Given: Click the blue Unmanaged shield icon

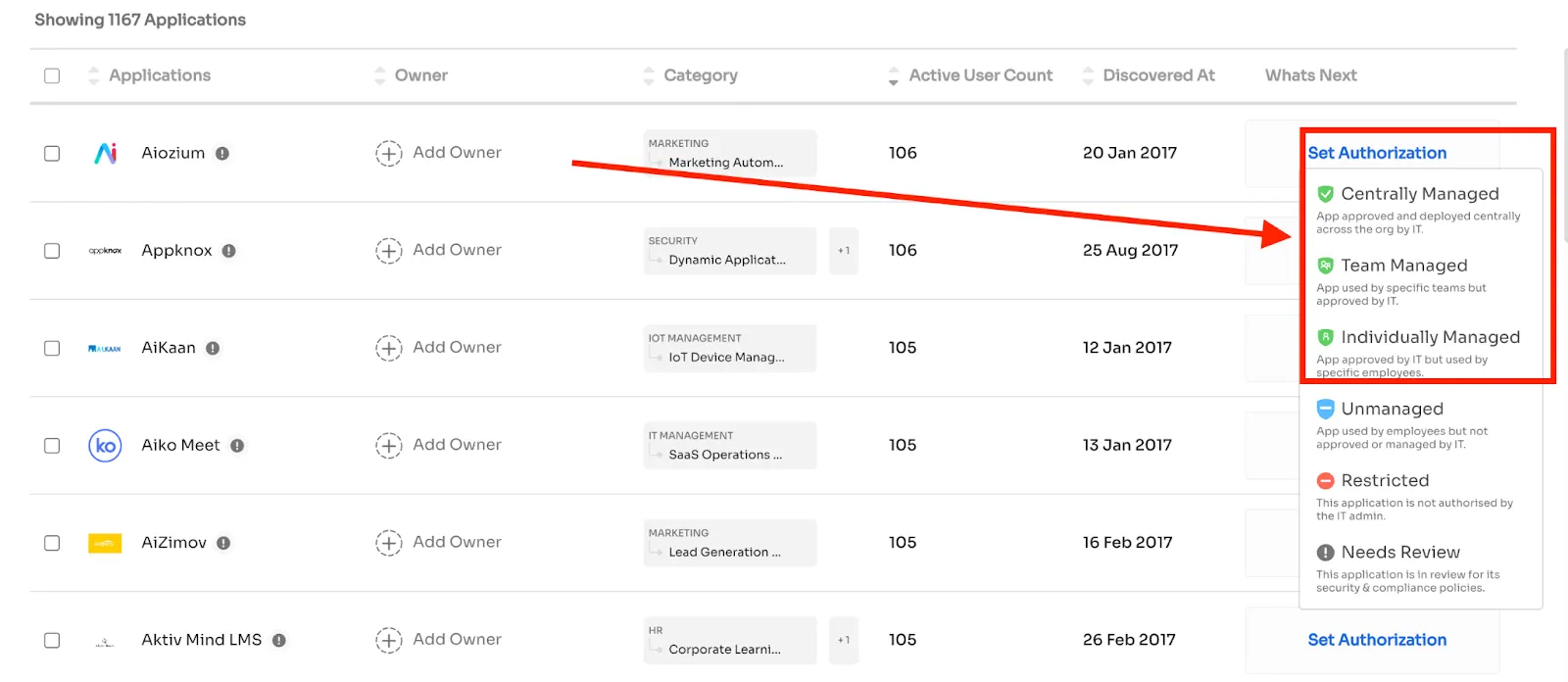Looking at the screenshot, I should coord(1325,409).
